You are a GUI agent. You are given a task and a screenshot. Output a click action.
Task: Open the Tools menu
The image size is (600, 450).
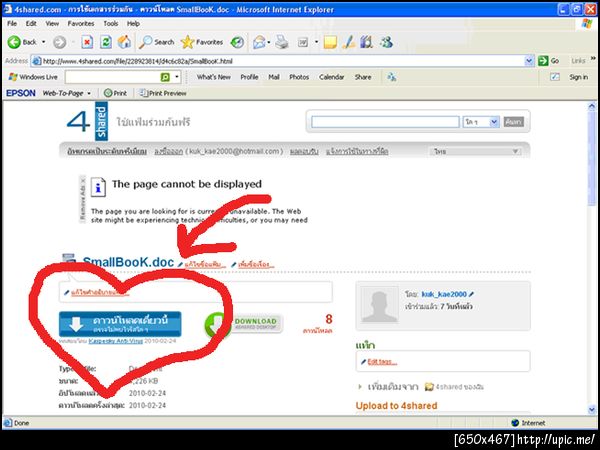click(111, 23)
